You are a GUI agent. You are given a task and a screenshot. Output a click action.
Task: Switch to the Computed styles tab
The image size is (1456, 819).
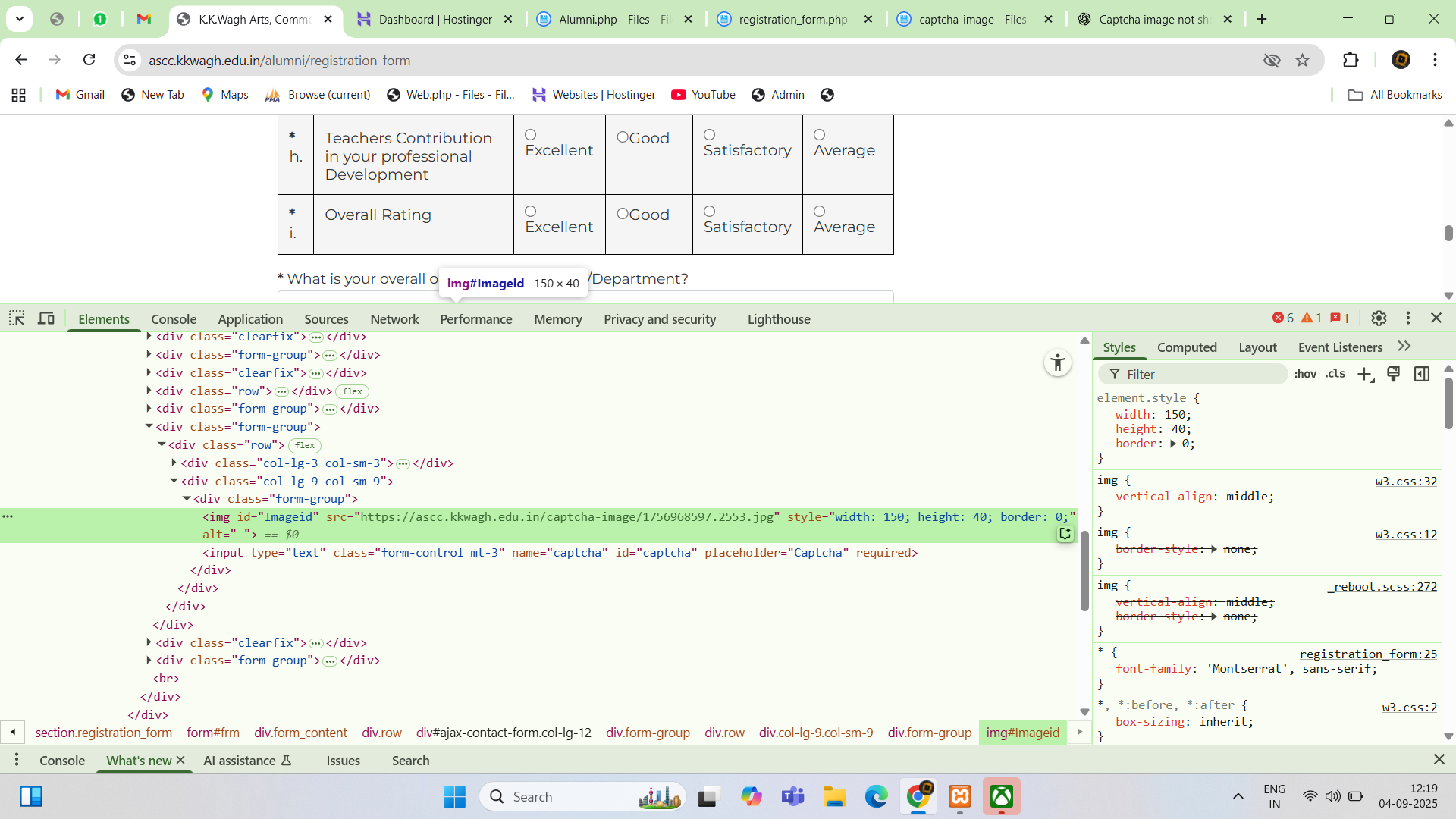pos(1187,347)
